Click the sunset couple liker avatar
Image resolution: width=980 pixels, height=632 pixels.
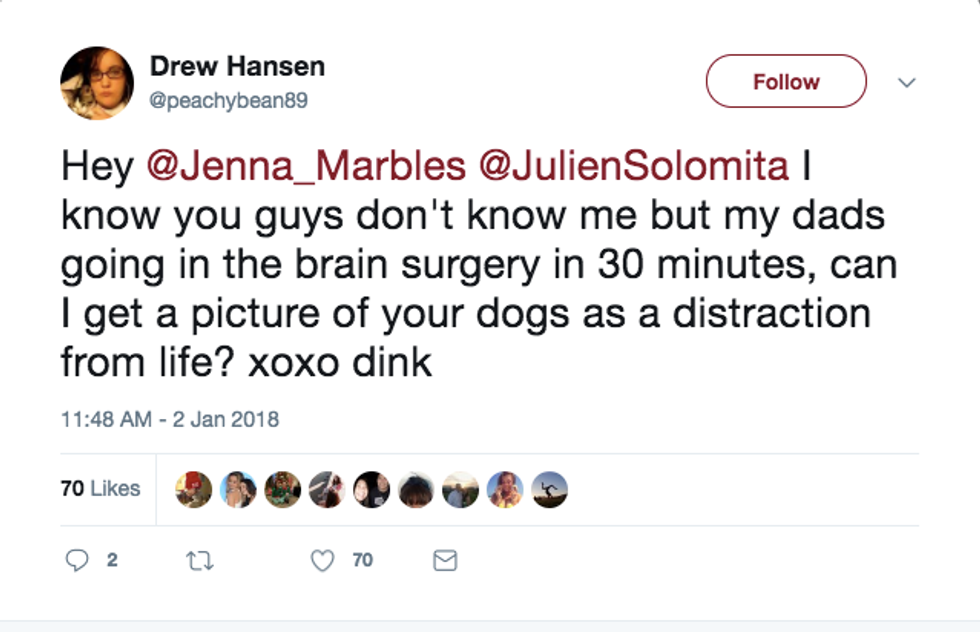tap(460, 490)
